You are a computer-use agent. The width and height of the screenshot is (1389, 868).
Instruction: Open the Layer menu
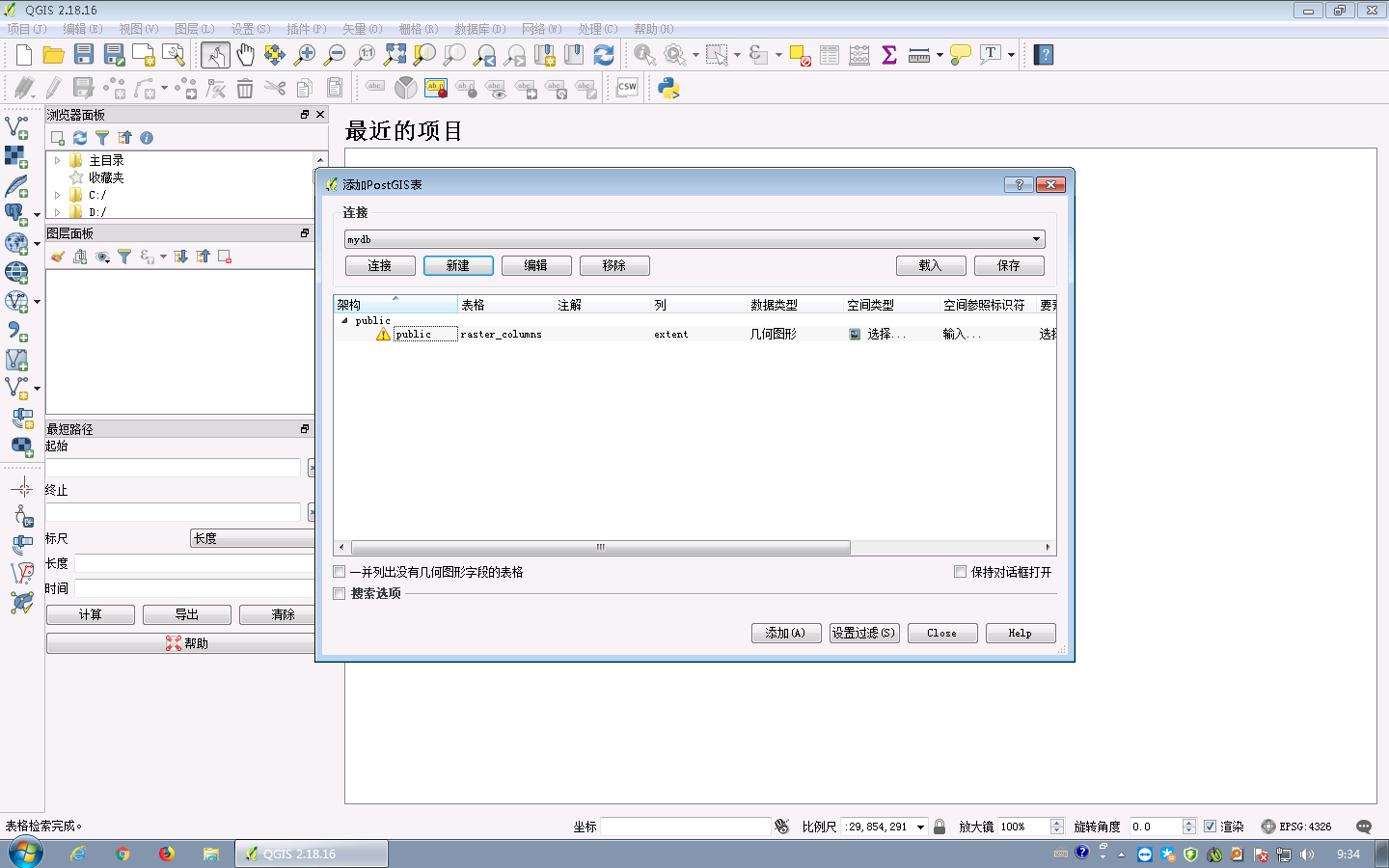coord(195,29)
